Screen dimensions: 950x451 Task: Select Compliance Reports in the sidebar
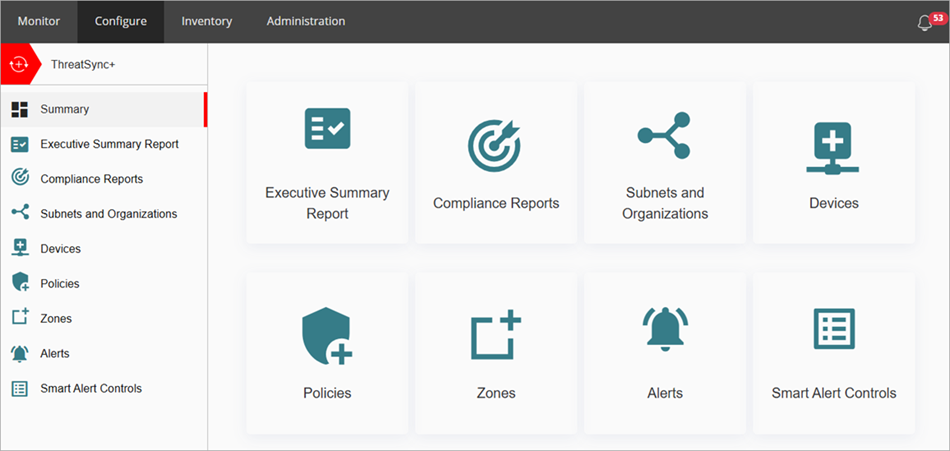coord(91,179)
